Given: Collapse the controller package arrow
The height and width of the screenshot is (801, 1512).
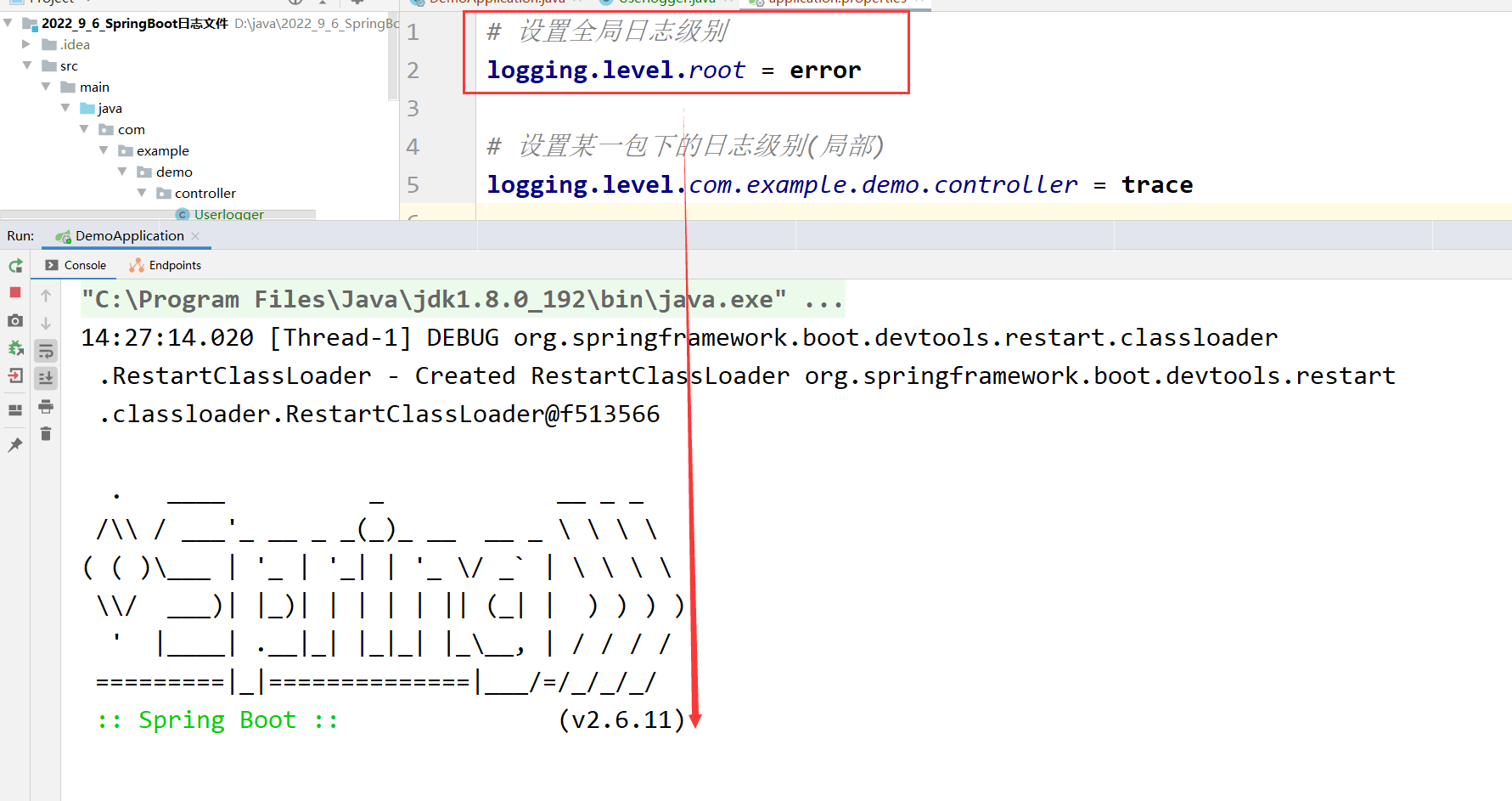Looking at the screenshot, I should (x=142, y=193).
